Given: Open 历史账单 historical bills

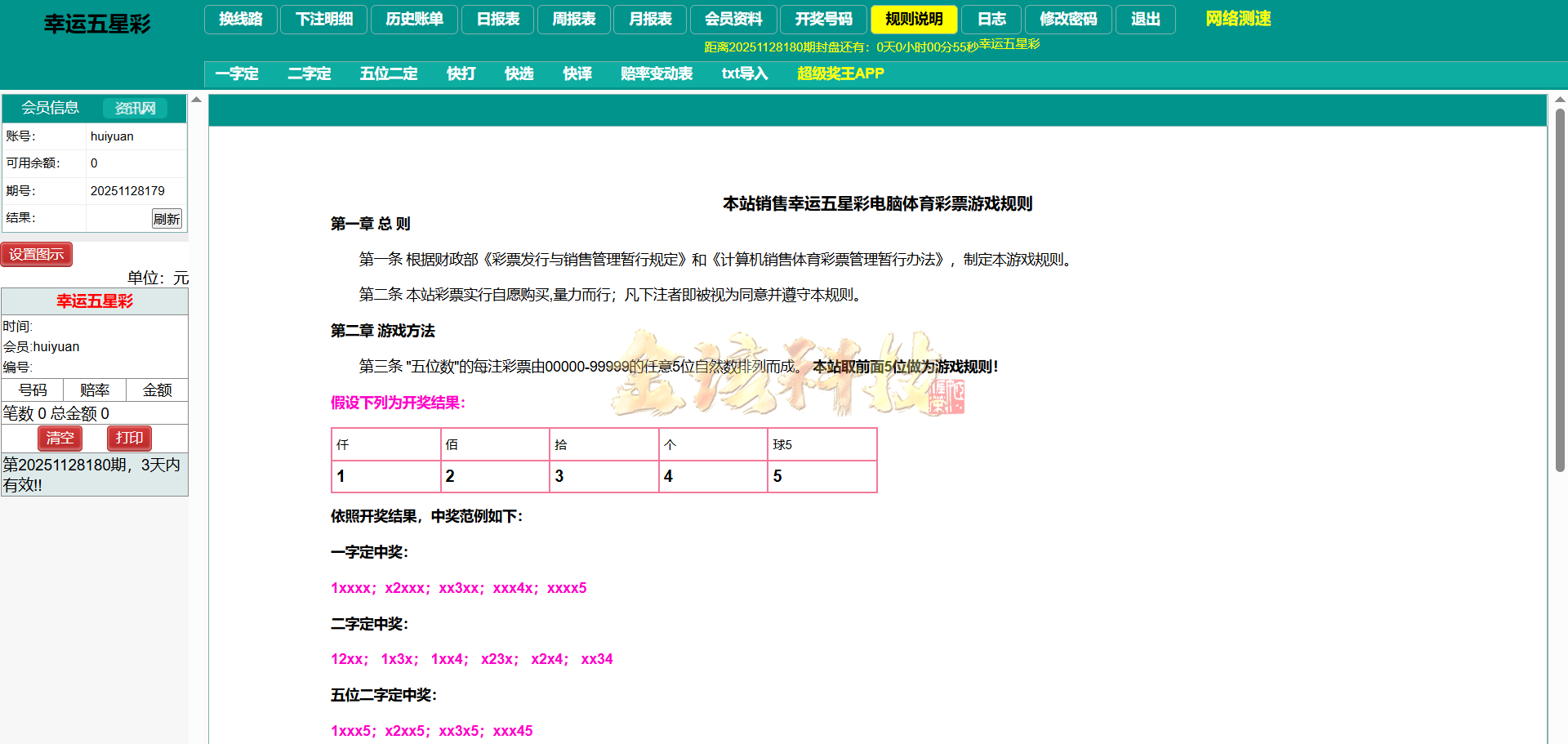Looking at the screenshot, I should [414, 19].
